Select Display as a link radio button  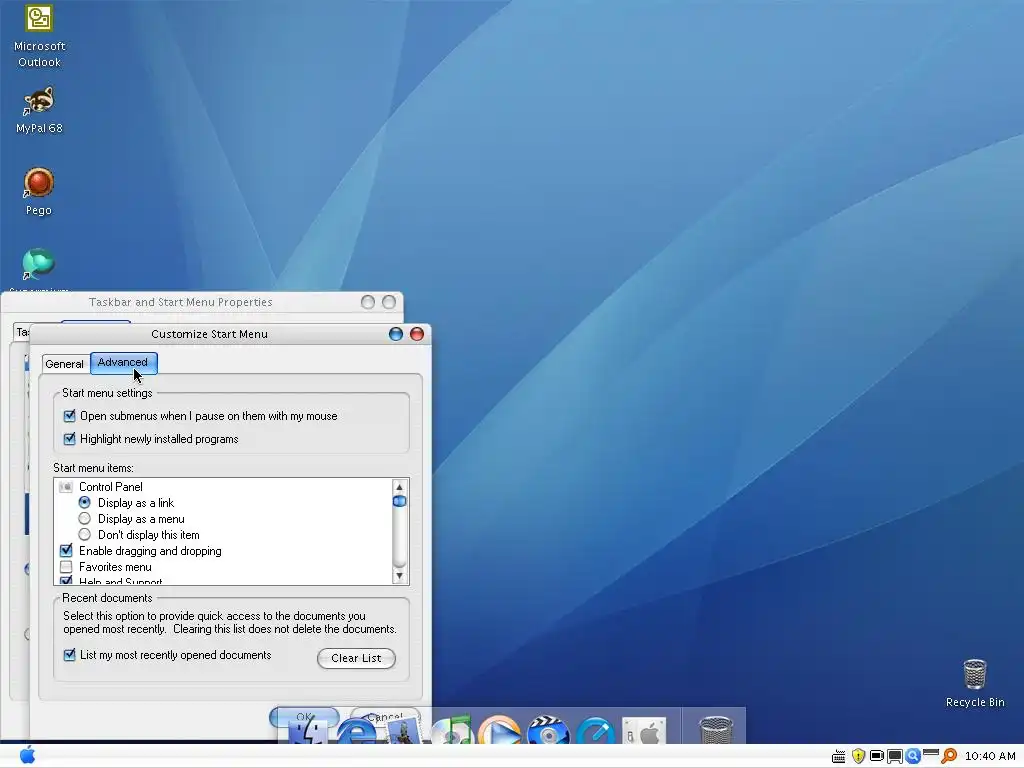84,502
